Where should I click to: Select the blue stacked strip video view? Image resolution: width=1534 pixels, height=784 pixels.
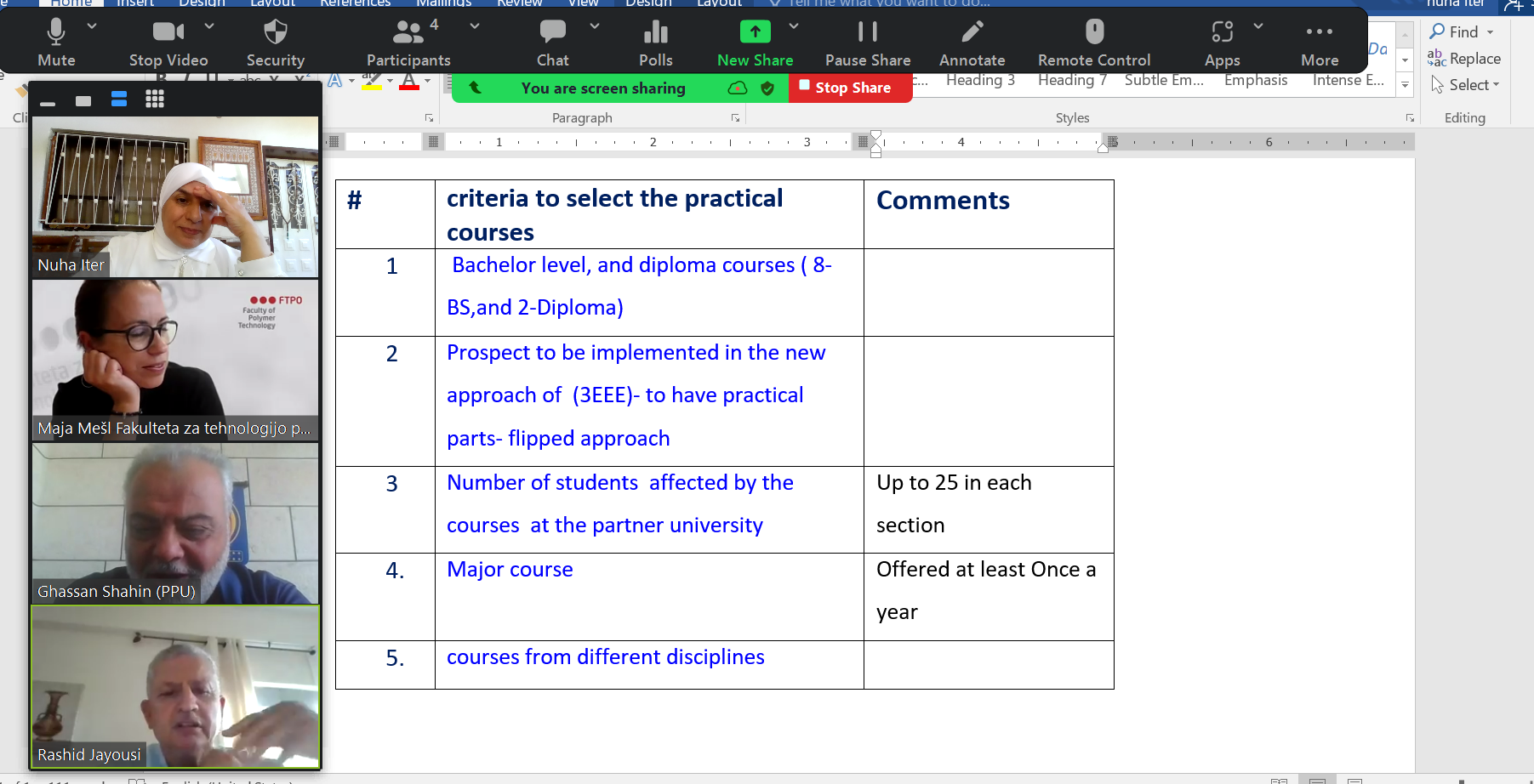coord(119,99)
